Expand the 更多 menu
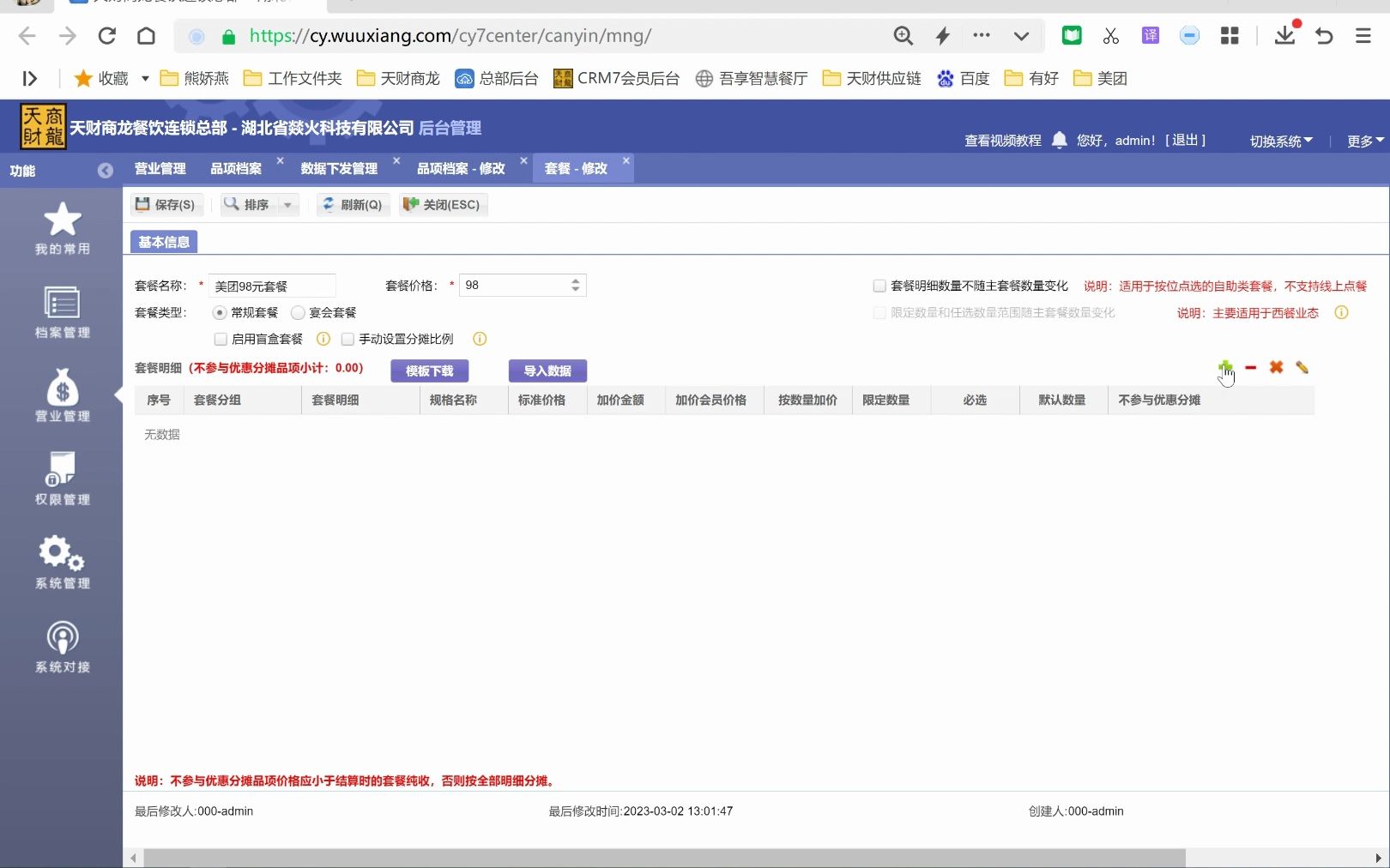This screenshot has height=868, width=1390. pos(1366,142)
